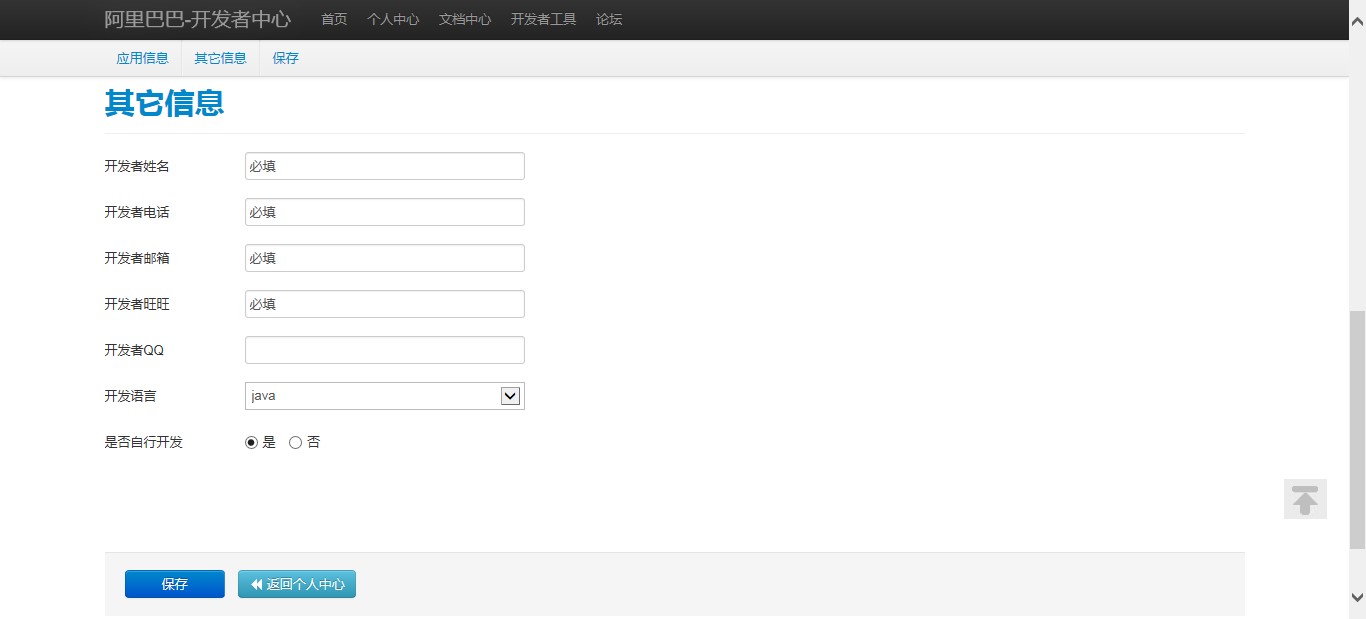This screenshot has height=619, width=1366.
Task: Click the blue 保存 button
Action: pos(175,584)
